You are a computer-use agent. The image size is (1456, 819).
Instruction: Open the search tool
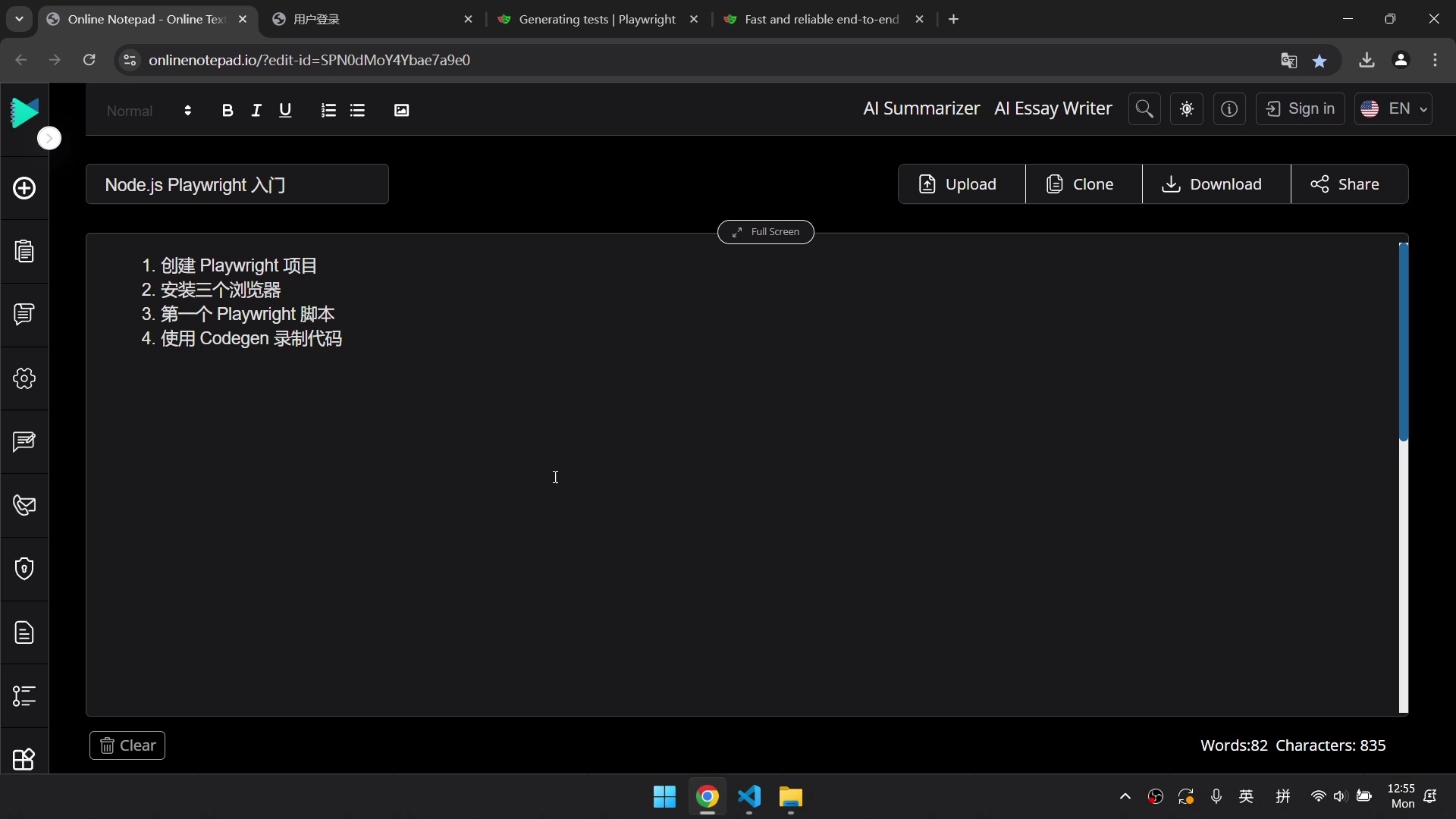(1144, 108)
